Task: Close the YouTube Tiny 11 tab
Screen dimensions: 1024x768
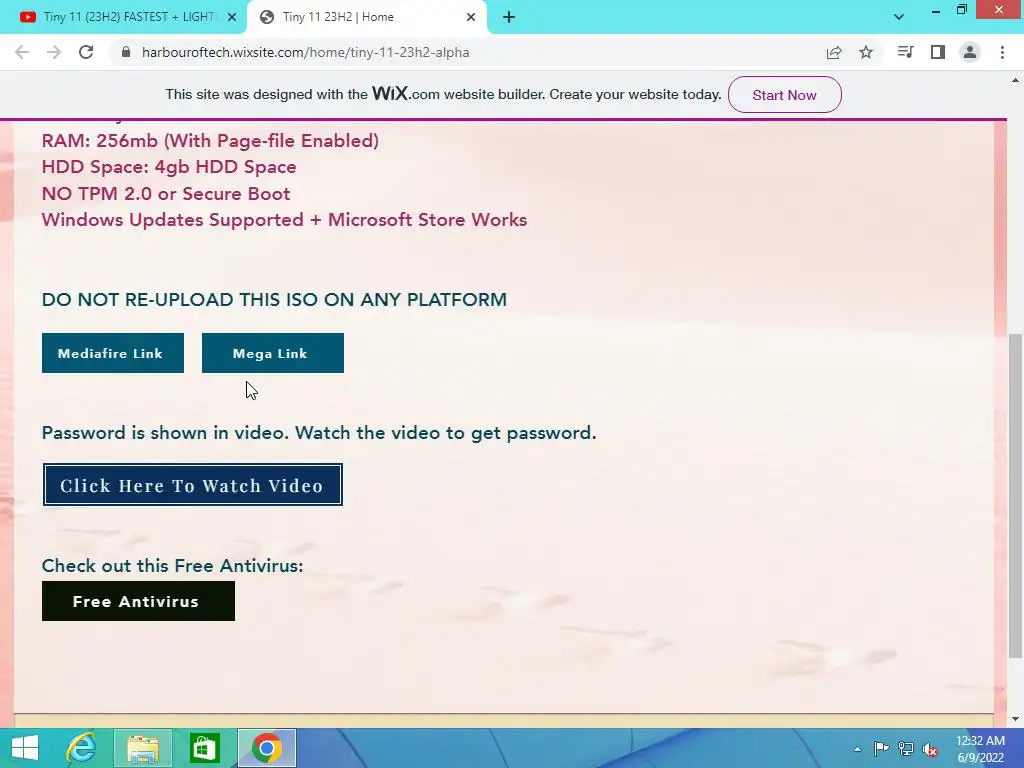Action: (232, 17)
